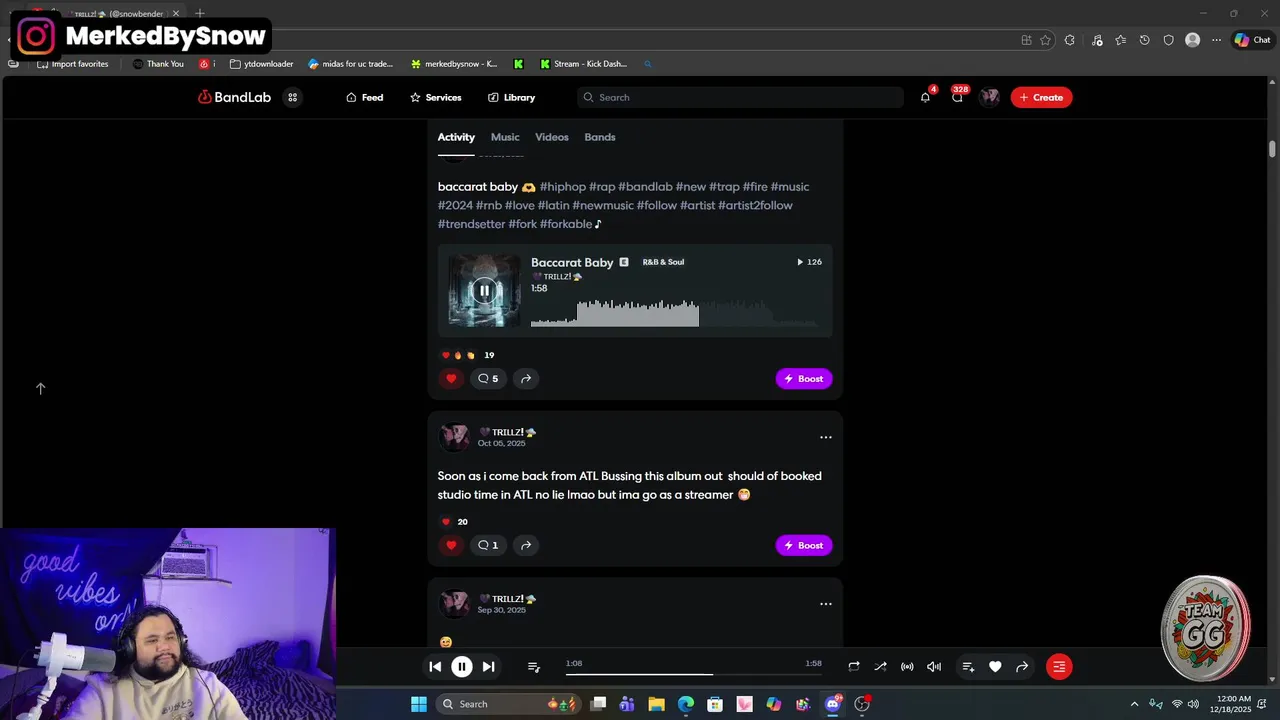1280x720 pixels.
Task: Open the profile avatar menu
Action: pyautogui.click(x=989, y=97)
